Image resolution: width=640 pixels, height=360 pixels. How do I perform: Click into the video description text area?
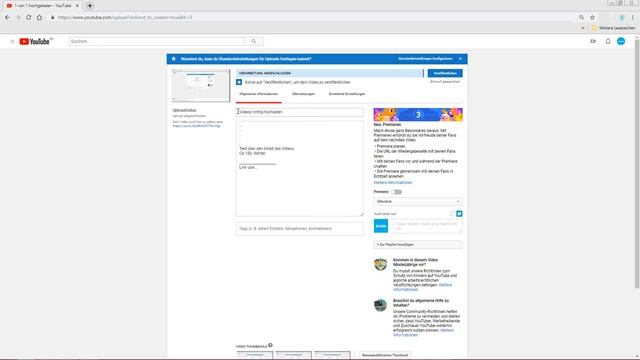[300, 169]
